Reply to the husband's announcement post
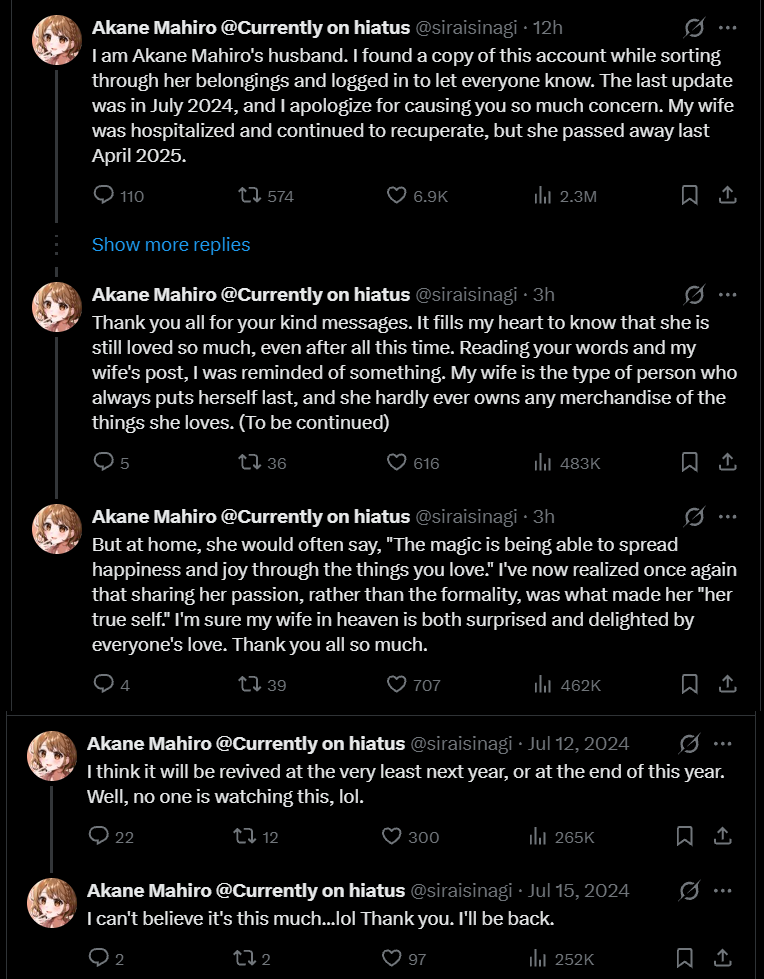 [104, 195]
